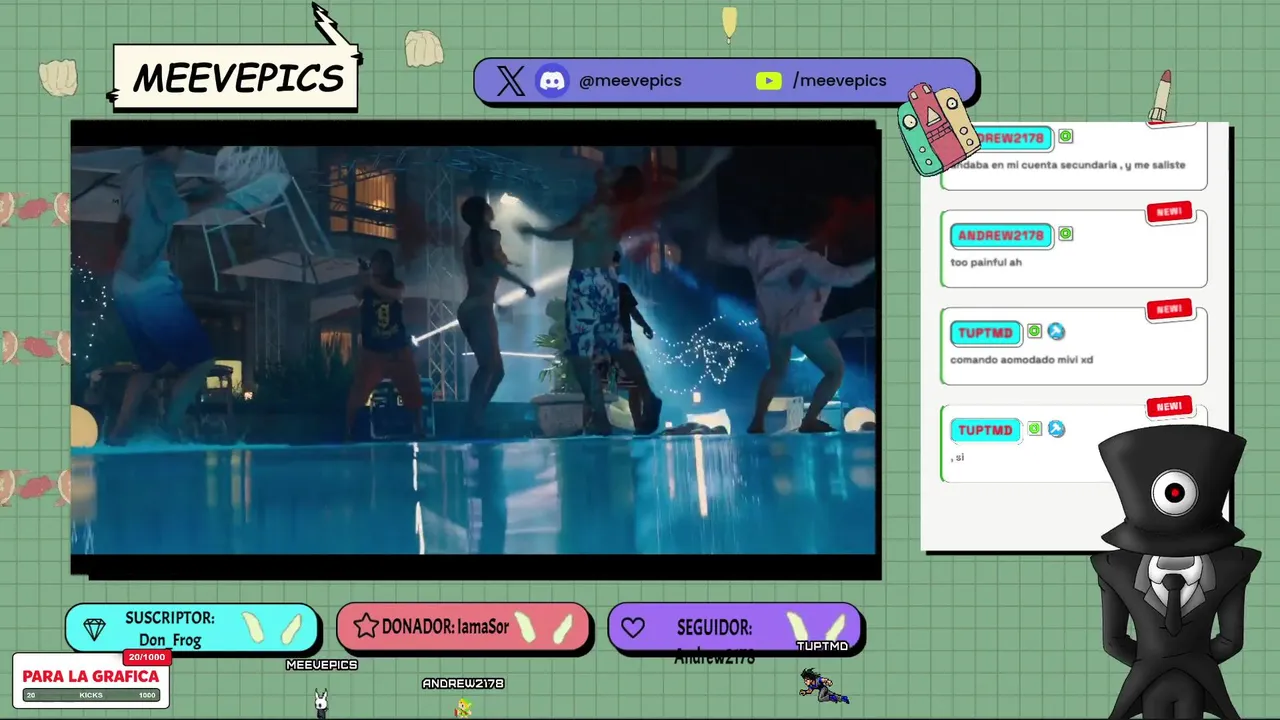Click blue hammer badge in 'comando aomodado' message
The image size is (1280, 720).
coord(1056,331)
